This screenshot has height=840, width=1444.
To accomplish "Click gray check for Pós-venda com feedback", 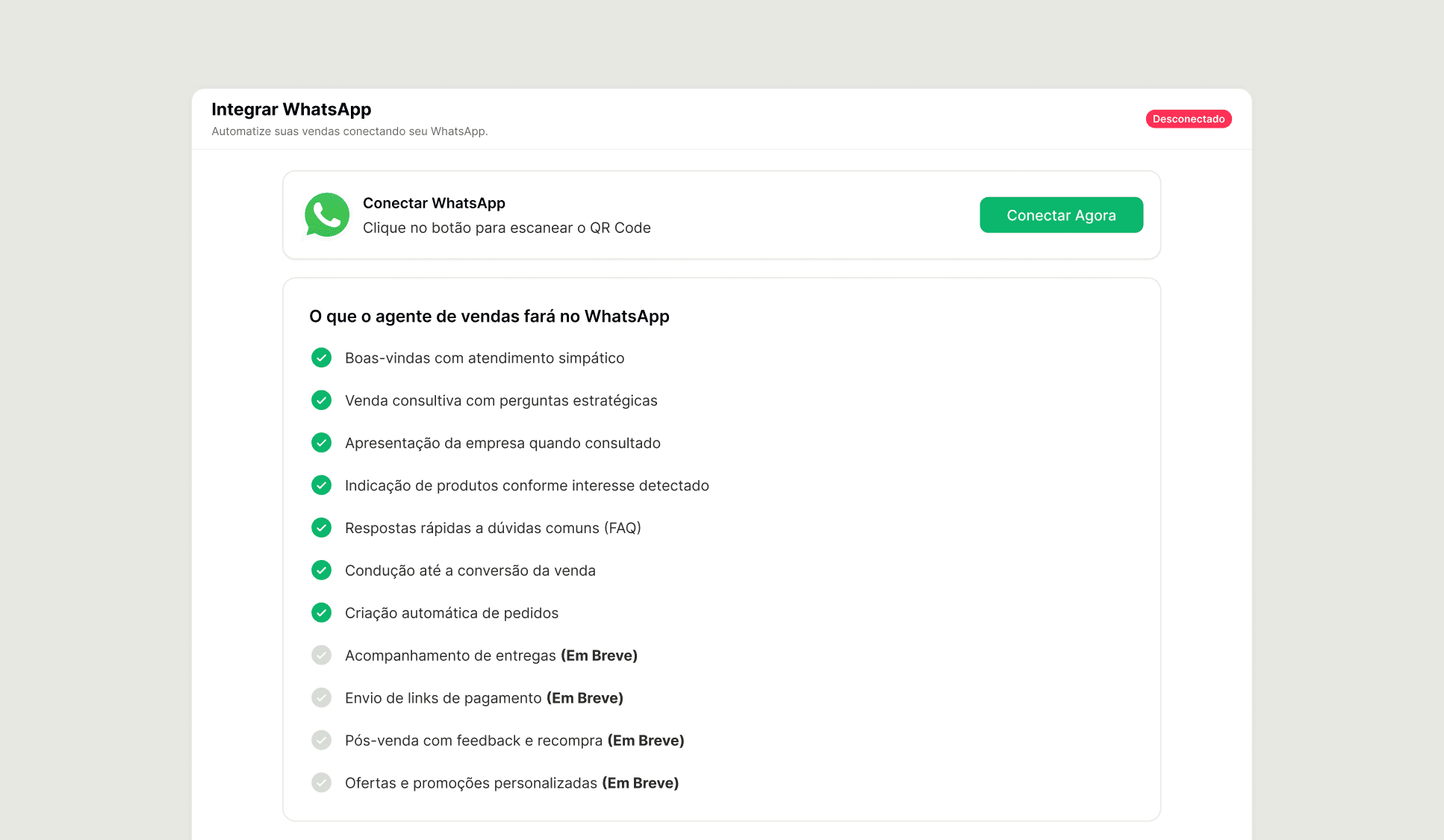I will (x=321, y=741).
